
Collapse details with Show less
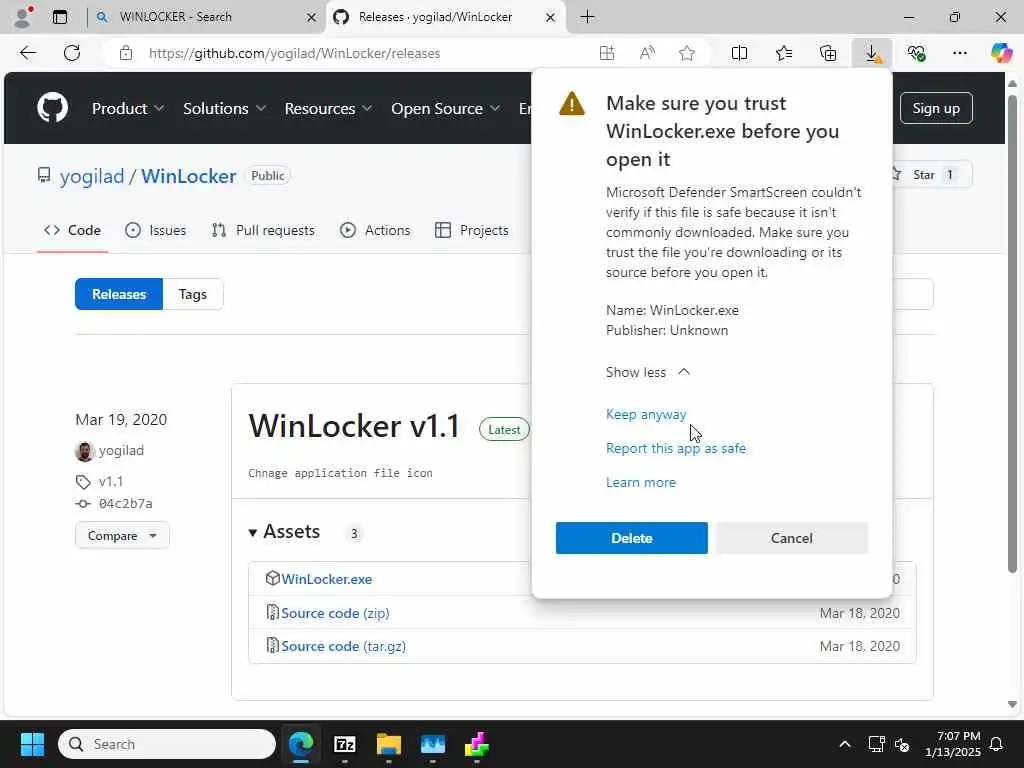647,372
